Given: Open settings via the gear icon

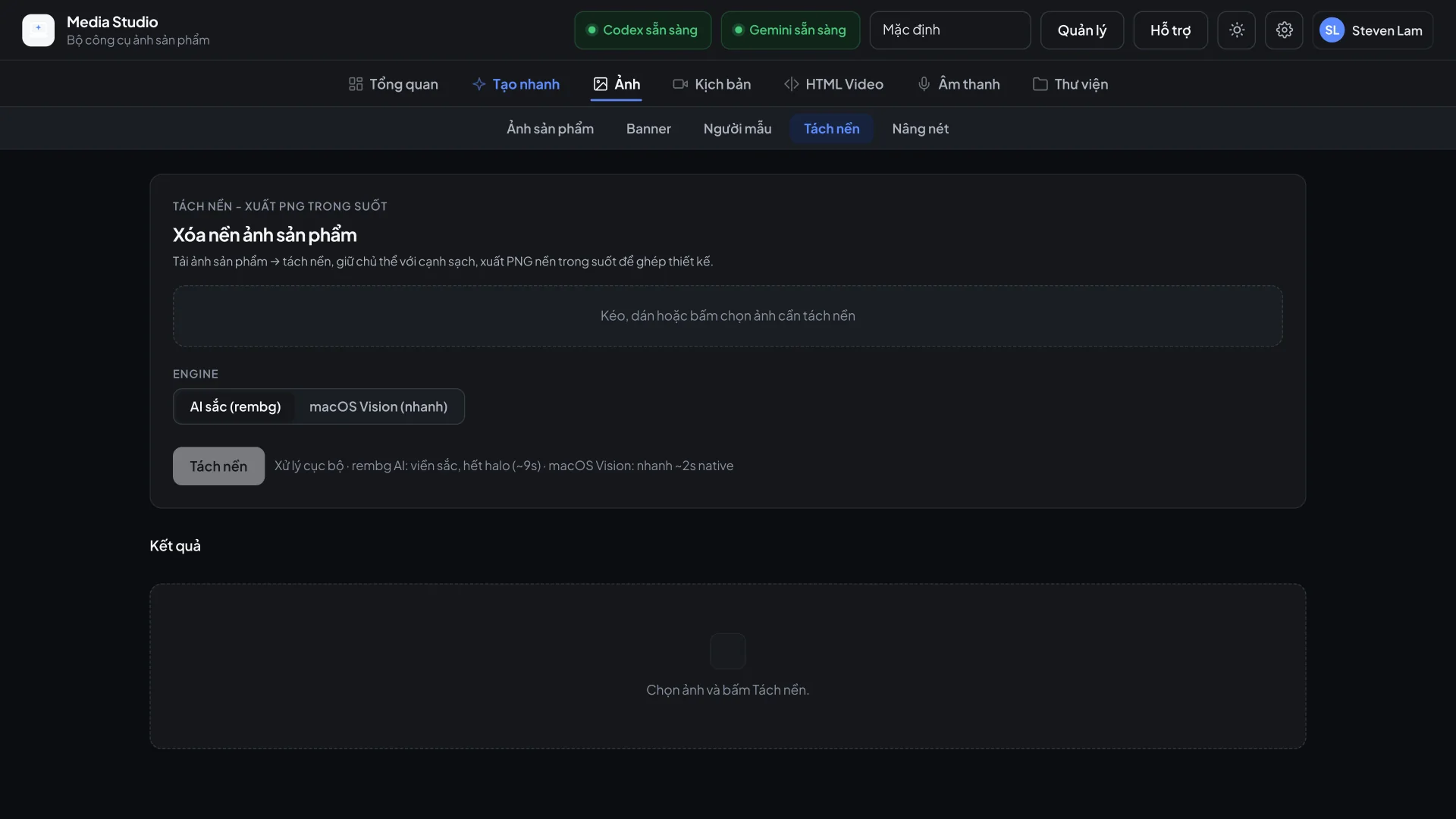Looking at the screenshot, I should pyautogui.click(x=1284, y=30).
